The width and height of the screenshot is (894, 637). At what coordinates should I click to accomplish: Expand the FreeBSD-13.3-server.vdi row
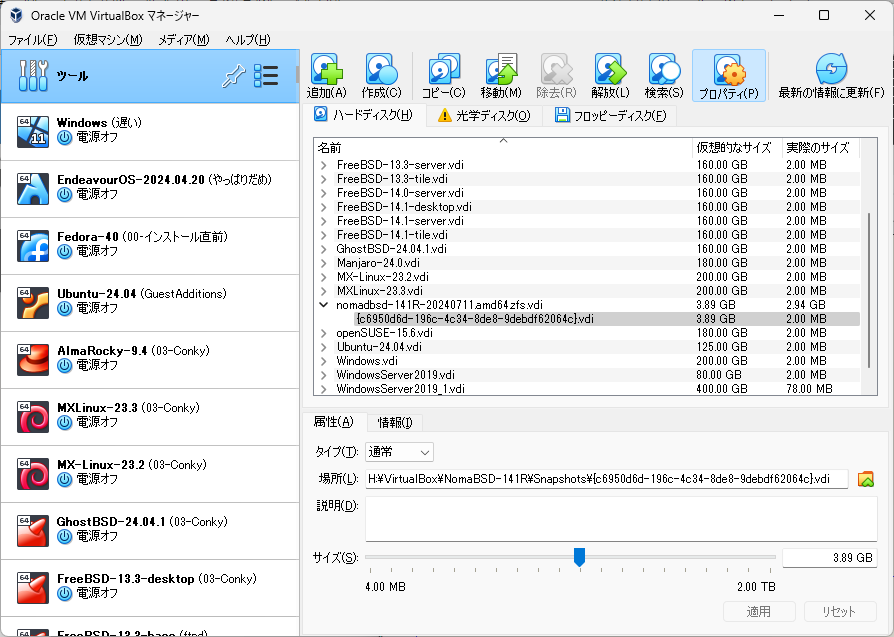324,165
